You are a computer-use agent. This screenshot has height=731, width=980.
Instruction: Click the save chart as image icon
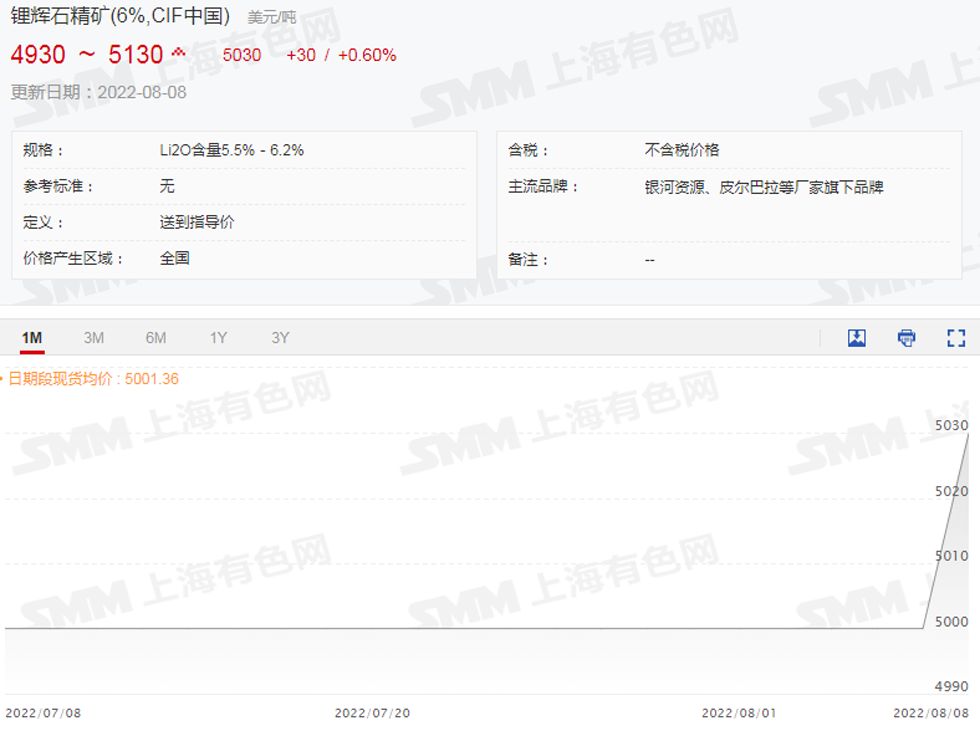857,338
